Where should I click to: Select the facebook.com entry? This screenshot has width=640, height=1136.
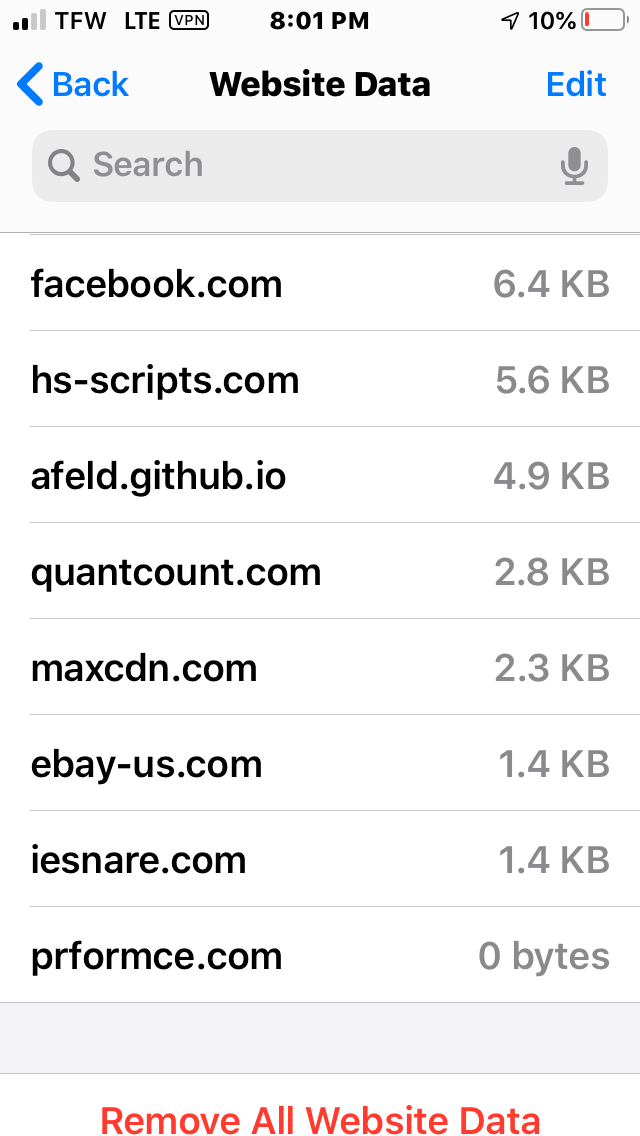tap(320, 284)
